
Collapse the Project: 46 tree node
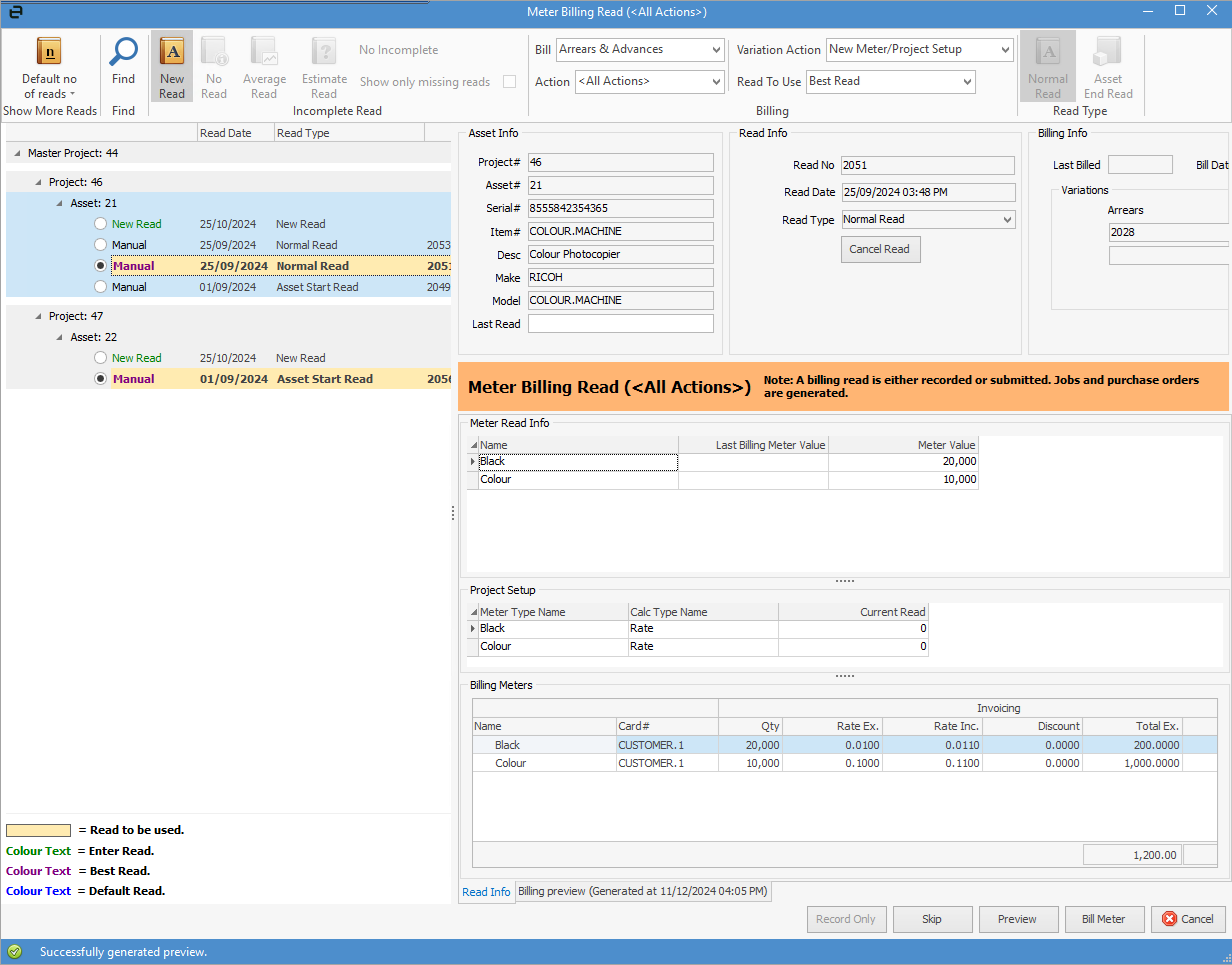(x=39, y=182)
